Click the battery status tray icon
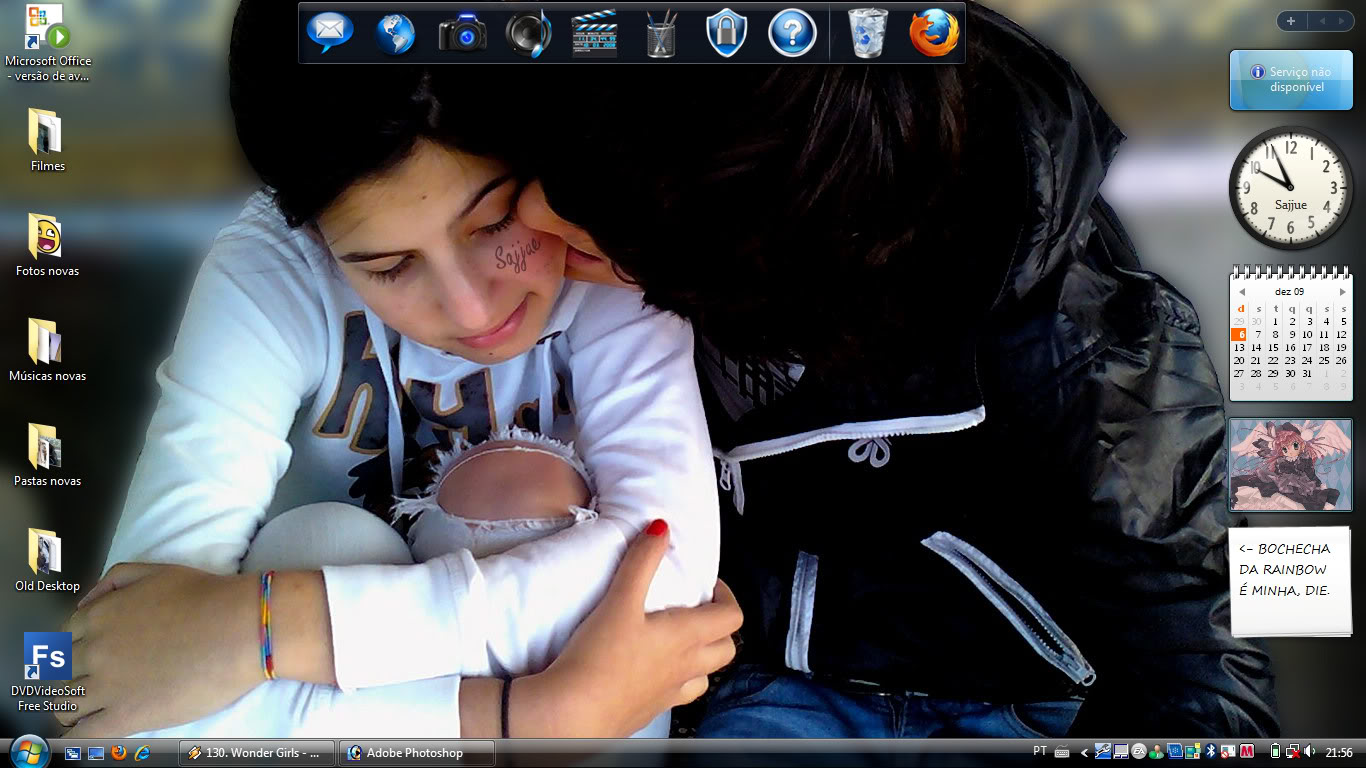The image size is (1366, 768). tap(1275, 751)
